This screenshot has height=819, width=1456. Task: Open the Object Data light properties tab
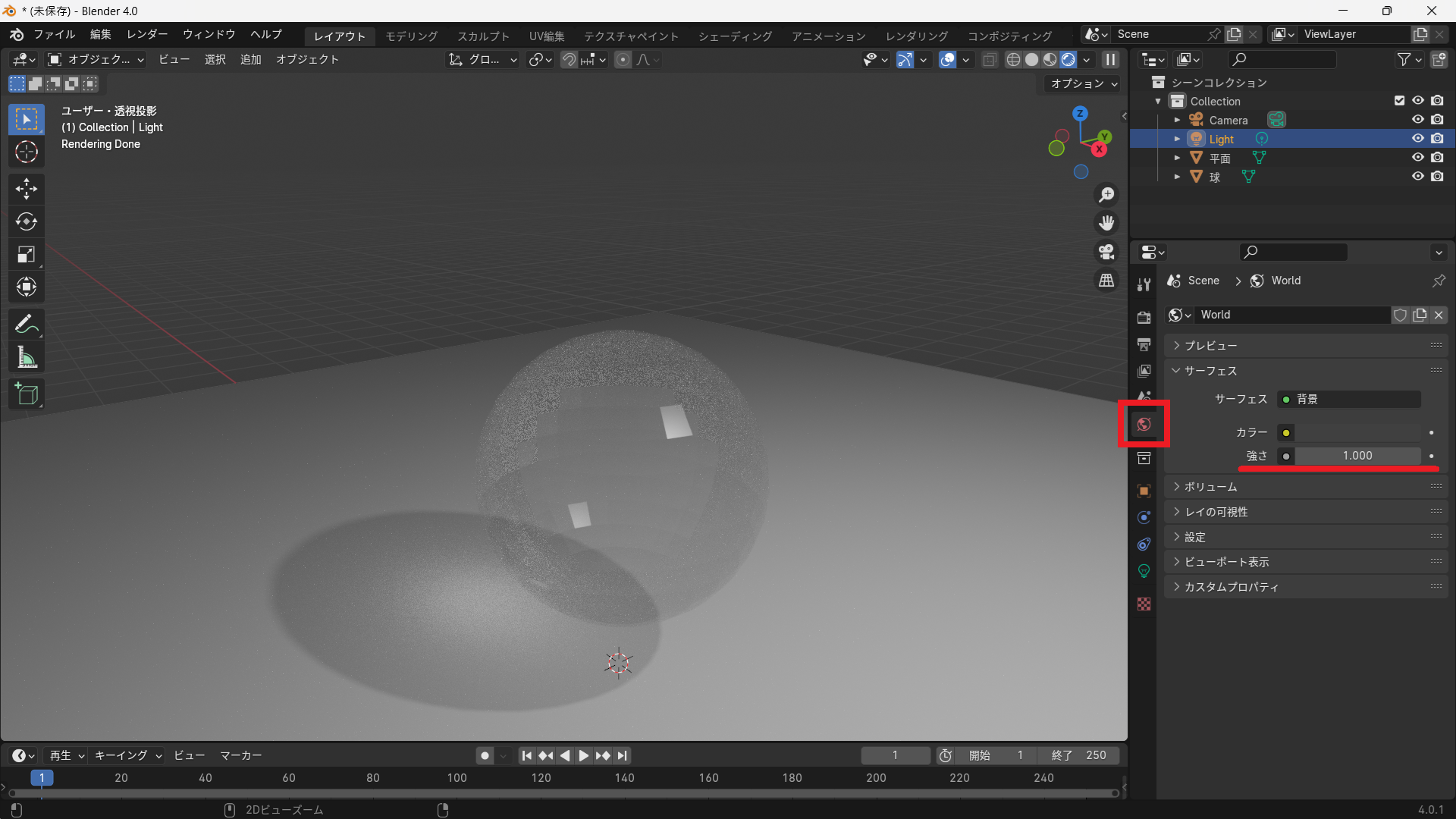pos(1144,571)
